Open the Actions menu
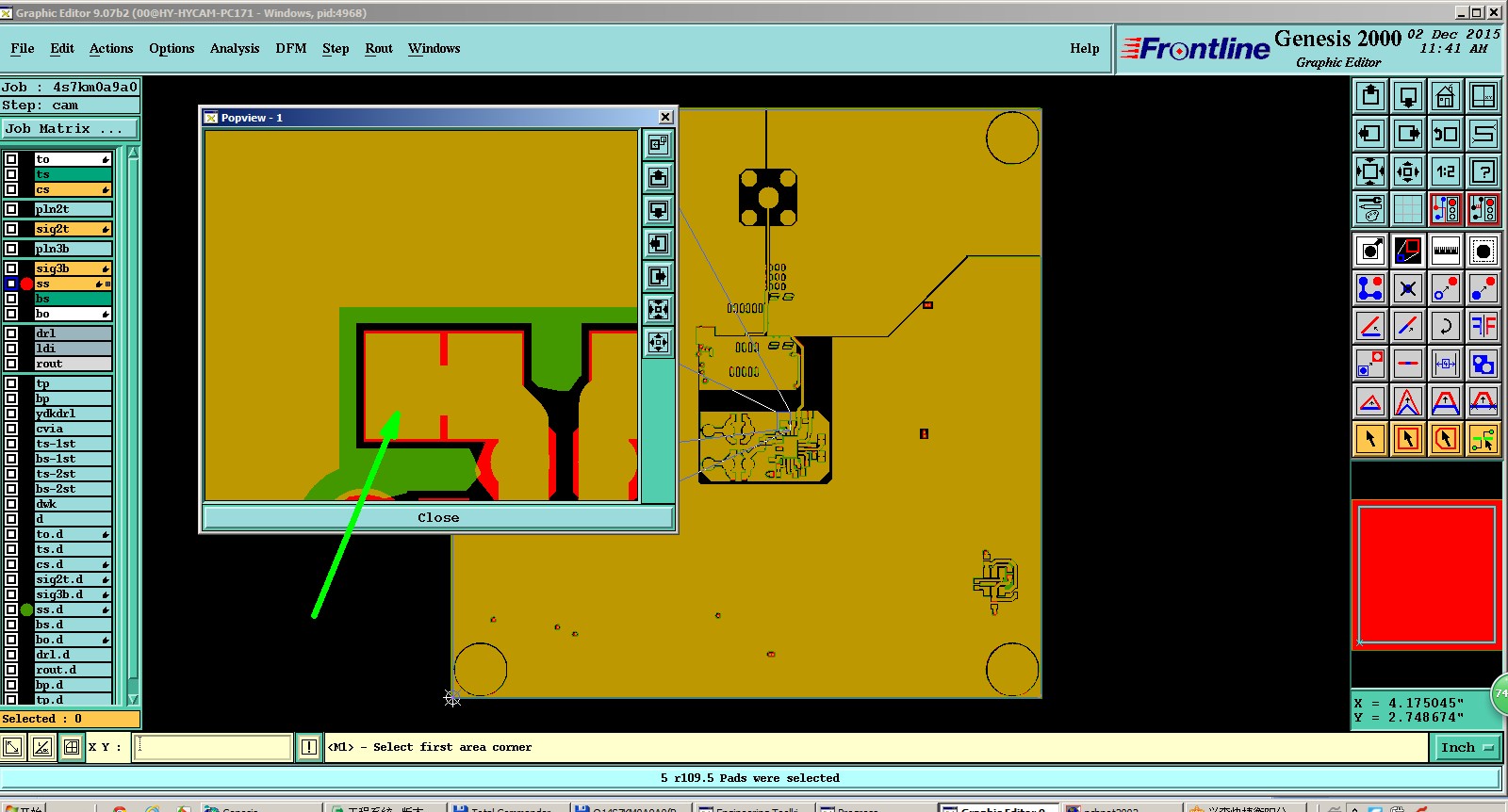The width and height of the screenshot is (1508, 812). pos(111,48)
